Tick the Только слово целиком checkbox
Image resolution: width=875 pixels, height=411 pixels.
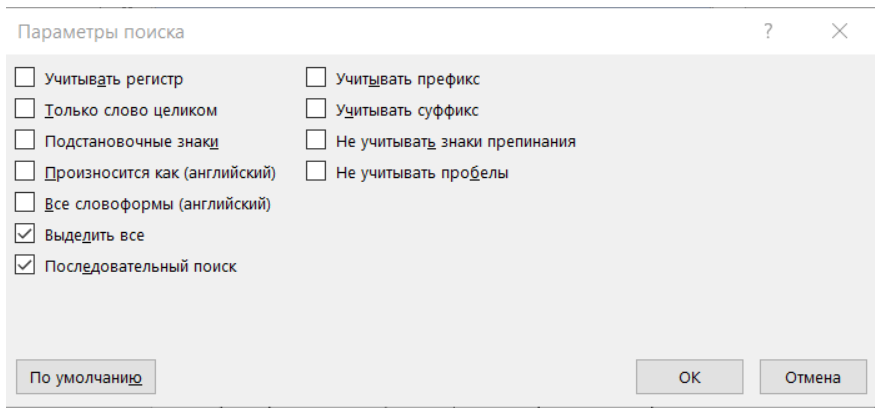pyautogui.click(x=26, y=109)
